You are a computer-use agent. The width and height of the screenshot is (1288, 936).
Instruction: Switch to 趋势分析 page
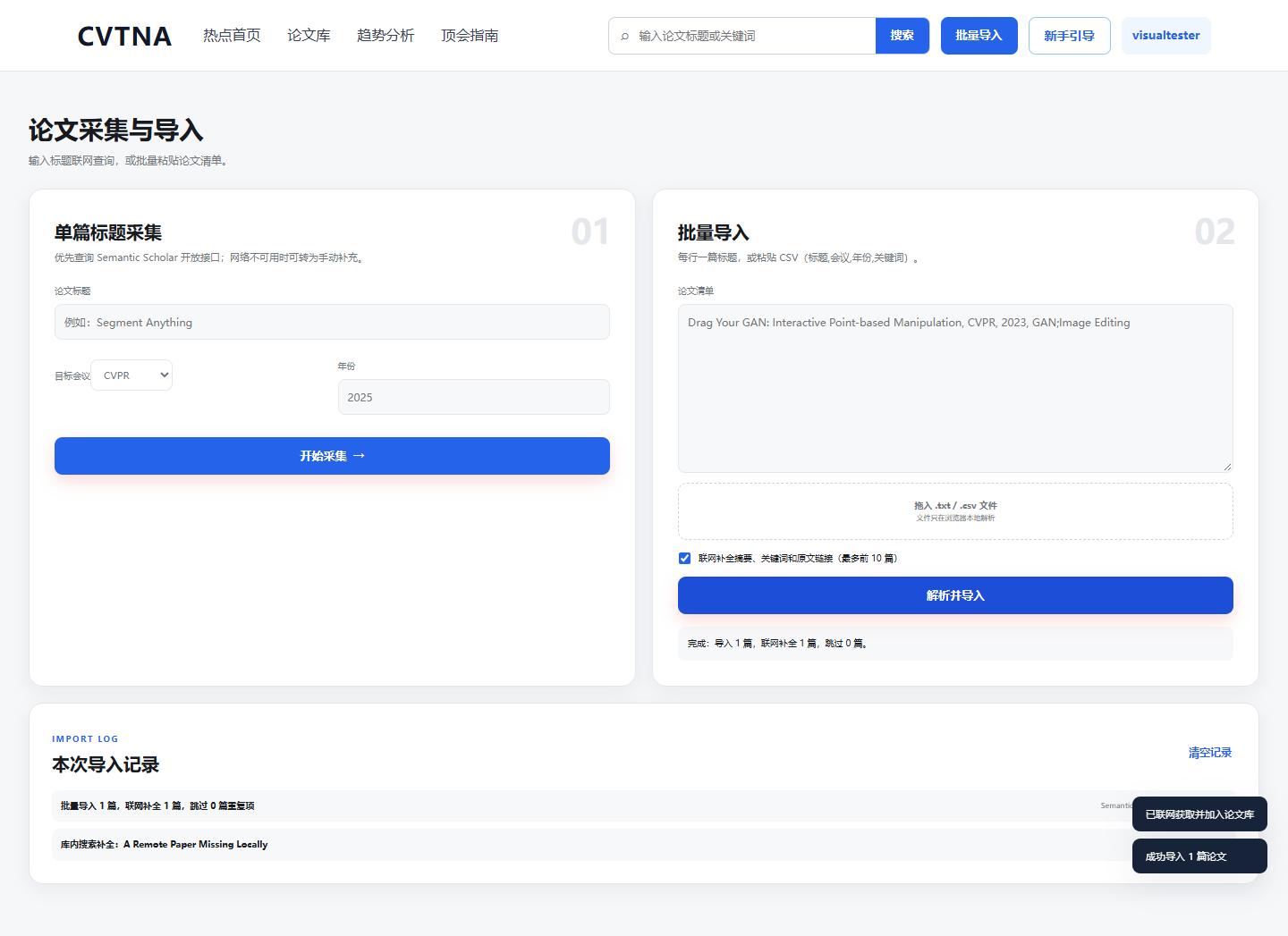[386, 36]
